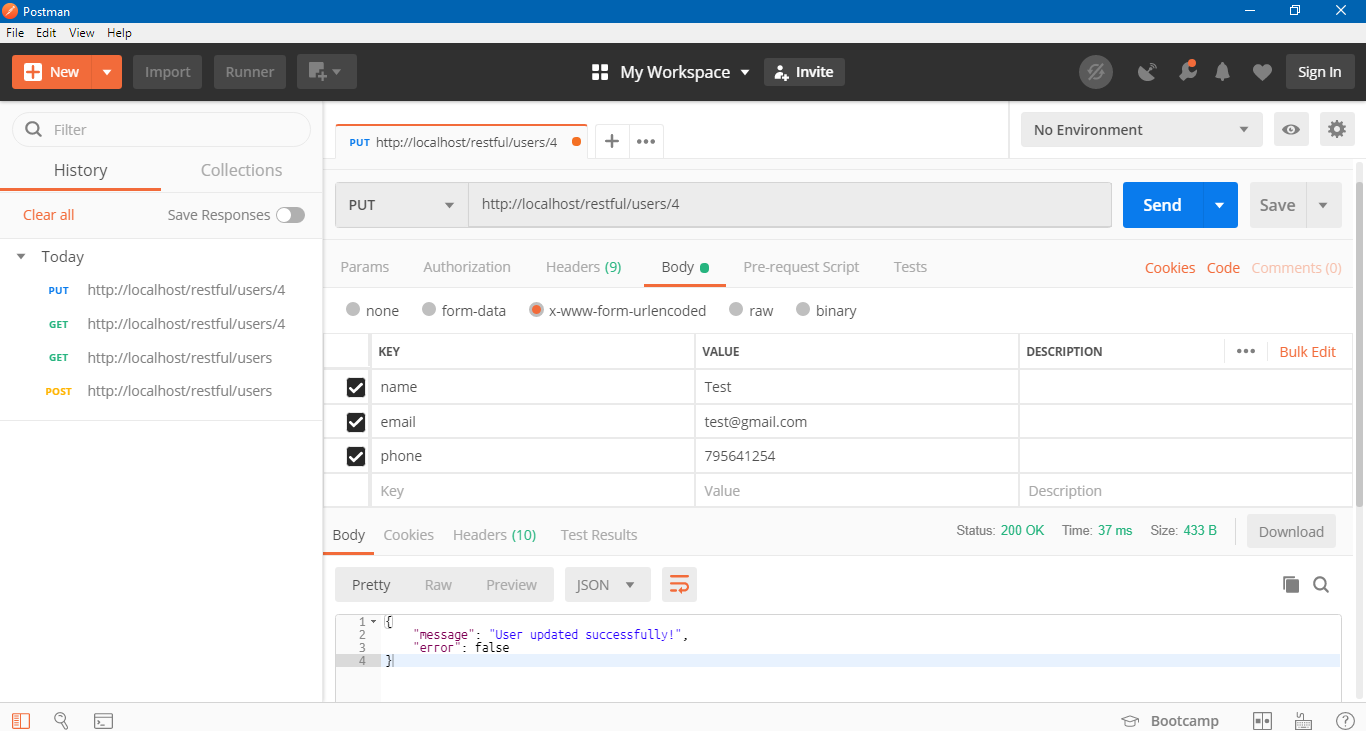
Task: Open notifications via the bell icon
Action: pos(1222,71)
